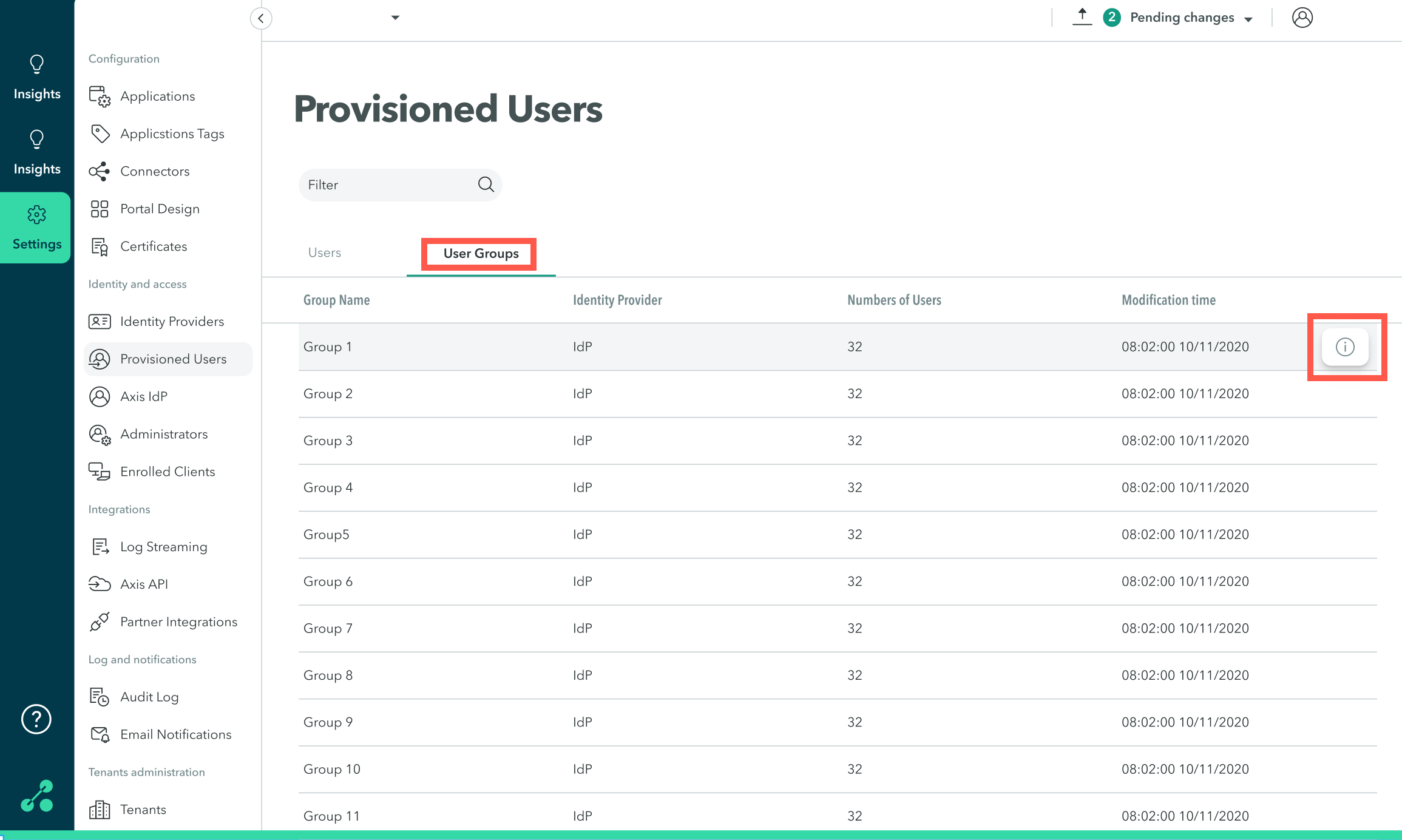1402x840 pixels.
Task: Click the Provisioned Users avatar icon
Action: 100,359
